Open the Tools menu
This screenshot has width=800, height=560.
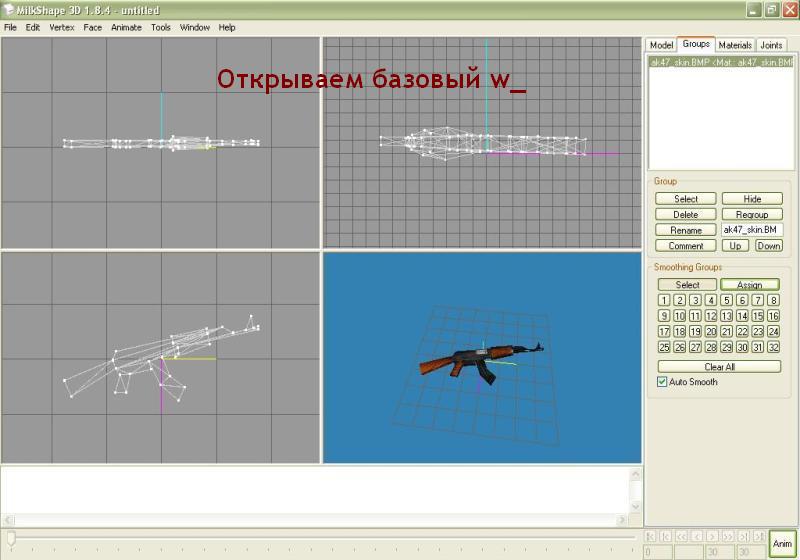tap(161, 27)
